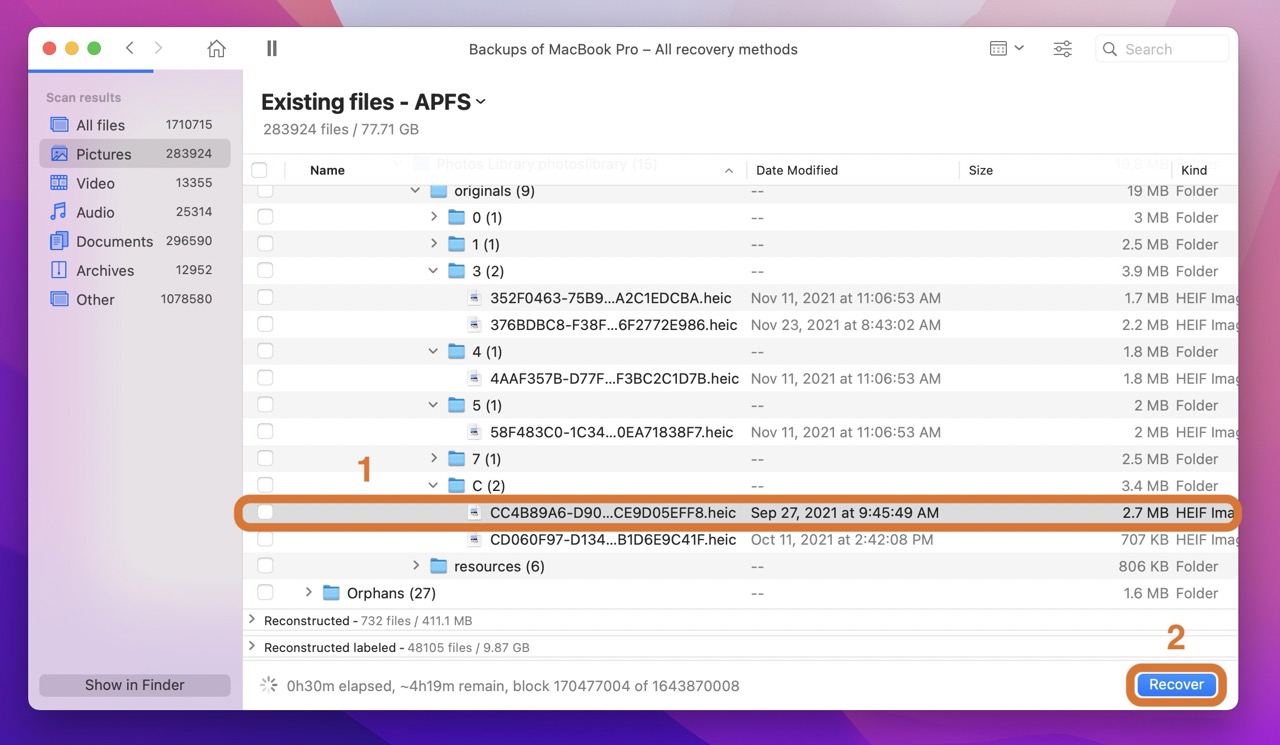1280x745 pixels.
Task: Open the filter sliders icon
Action: click(x=1063, y=48)
